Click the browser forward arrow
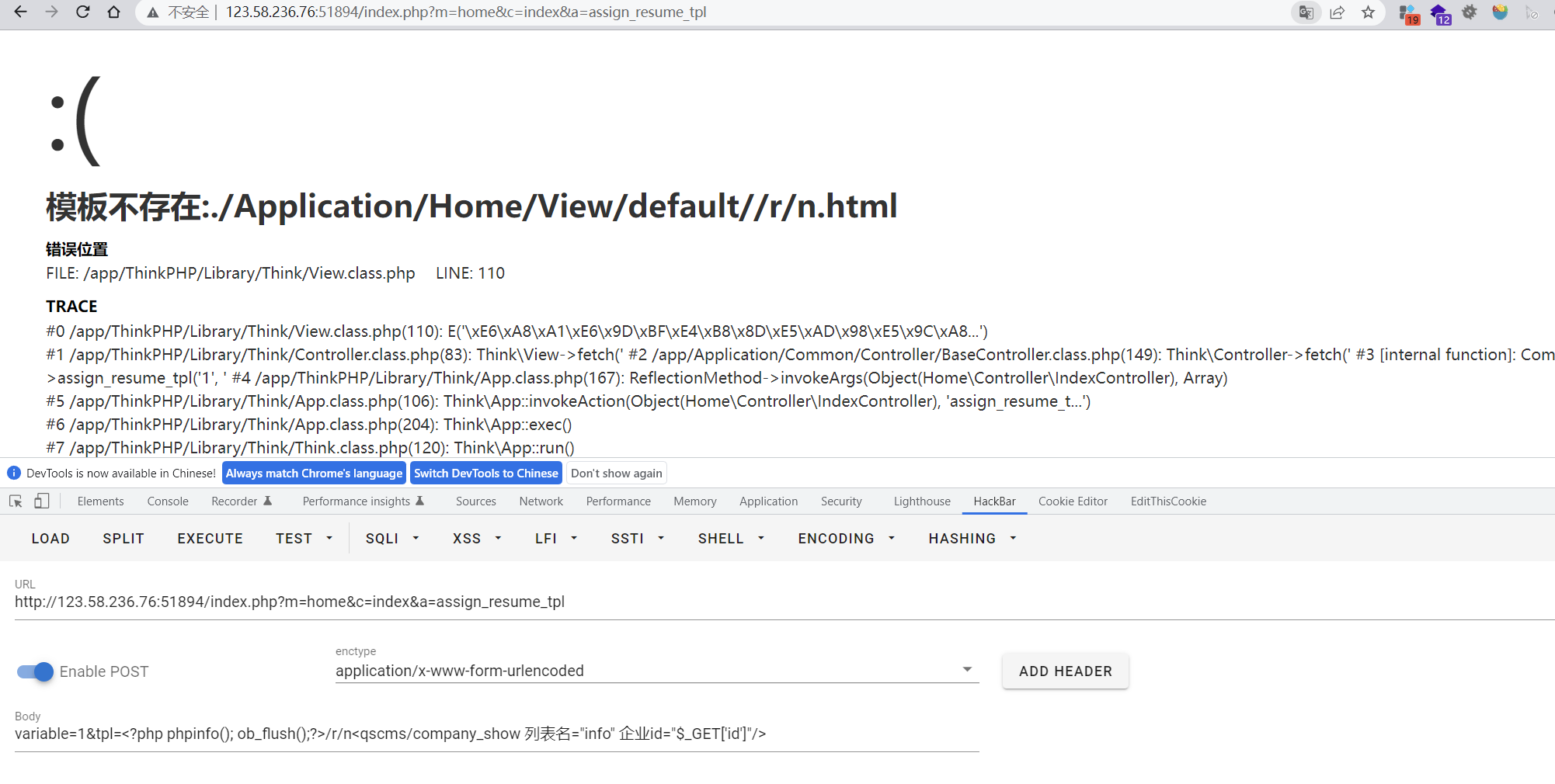The image size is (1555, 784). [52, 12]
